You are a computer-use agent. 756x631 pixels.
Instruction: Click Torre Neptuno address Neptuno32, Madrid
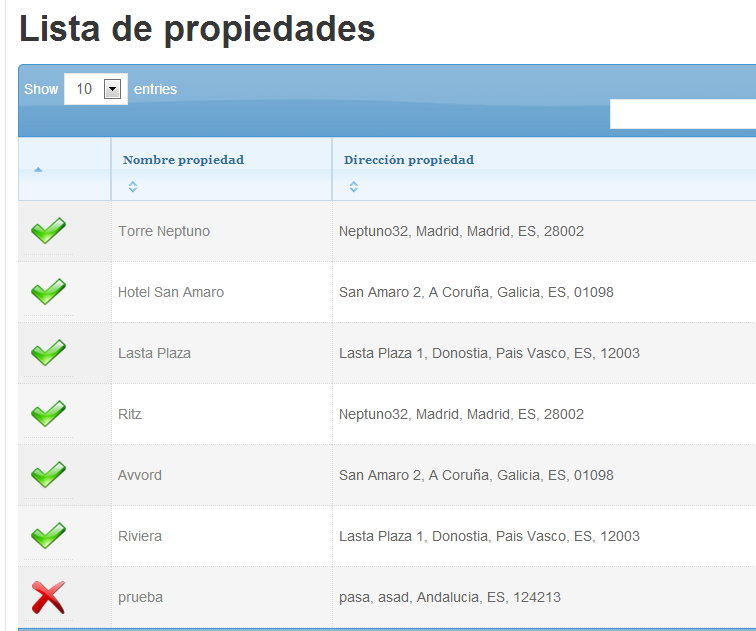click(x=461, y=231)
